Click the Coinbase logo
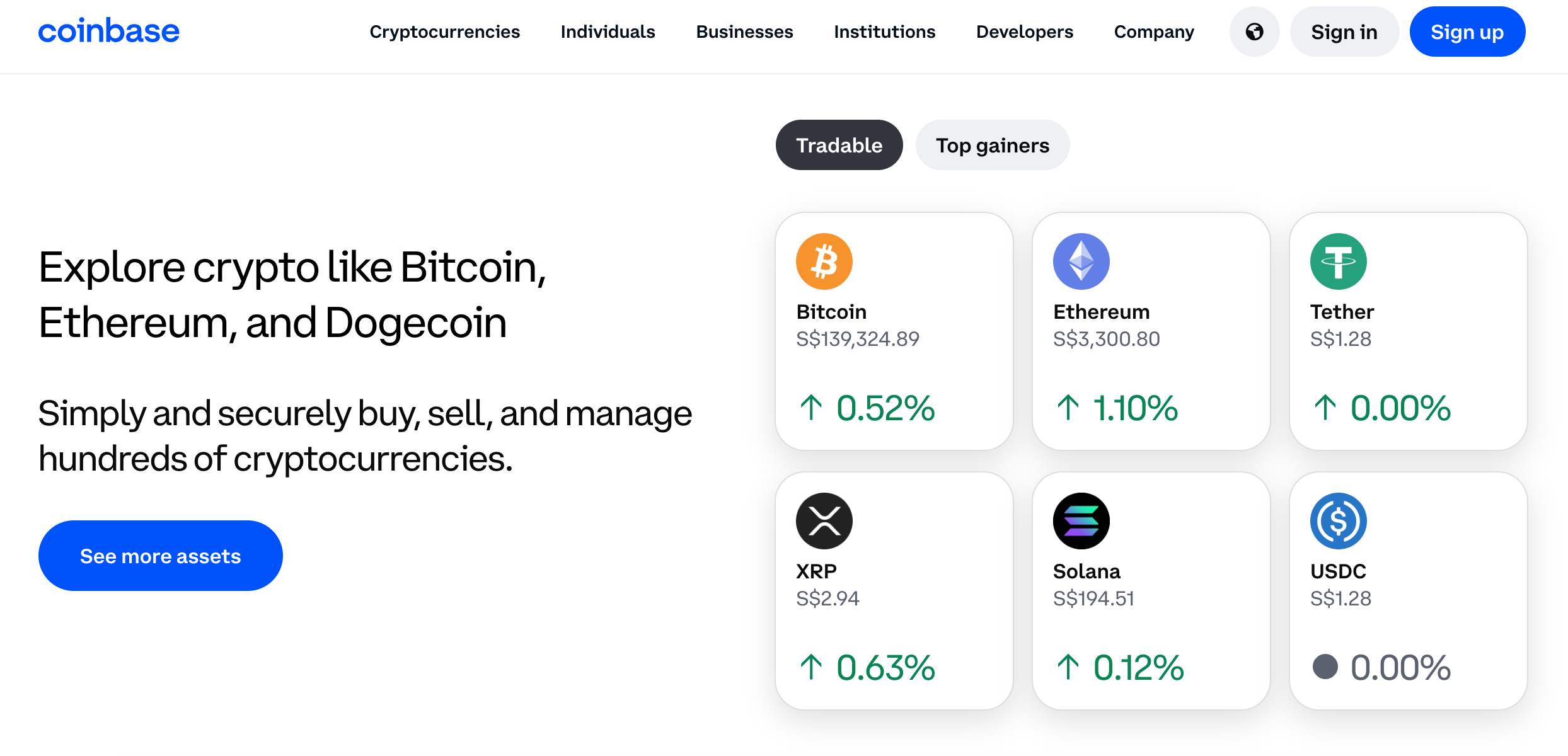This screenshot has width=1568, height=756. click(x=109, y=31)
